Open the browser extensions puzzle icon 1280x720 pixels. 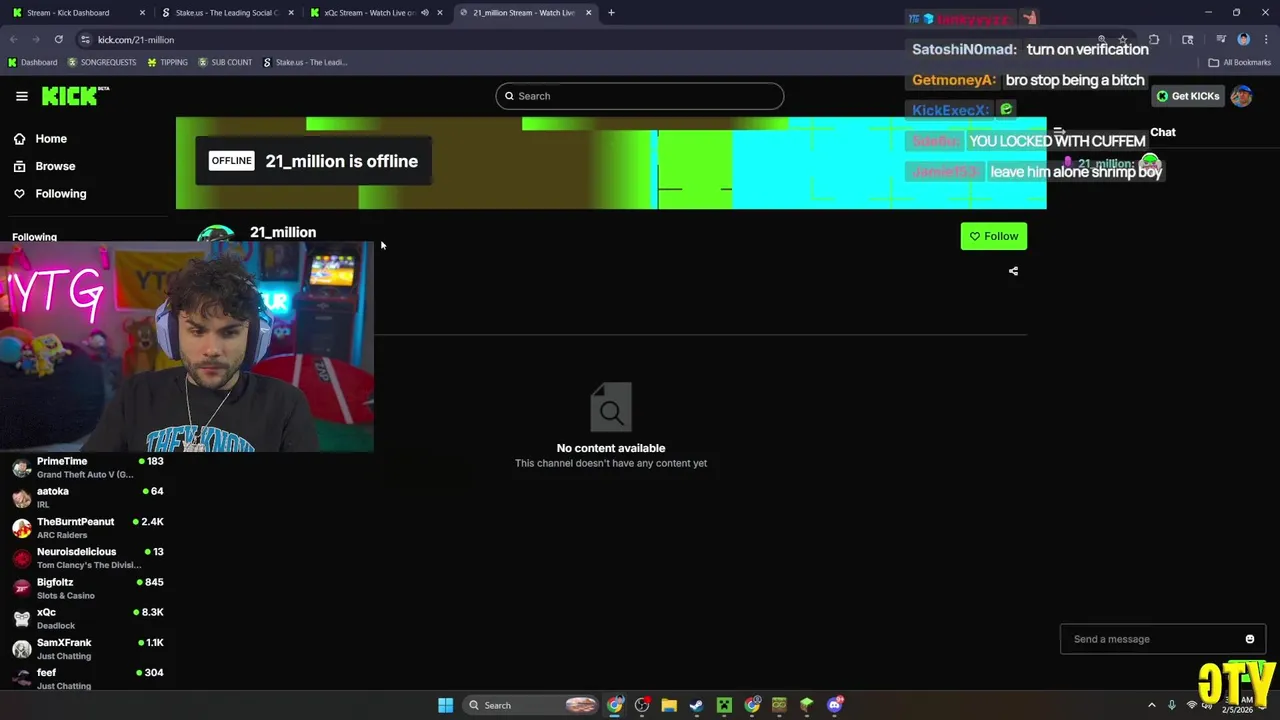pyautogui.click(x=1154, y=40)
